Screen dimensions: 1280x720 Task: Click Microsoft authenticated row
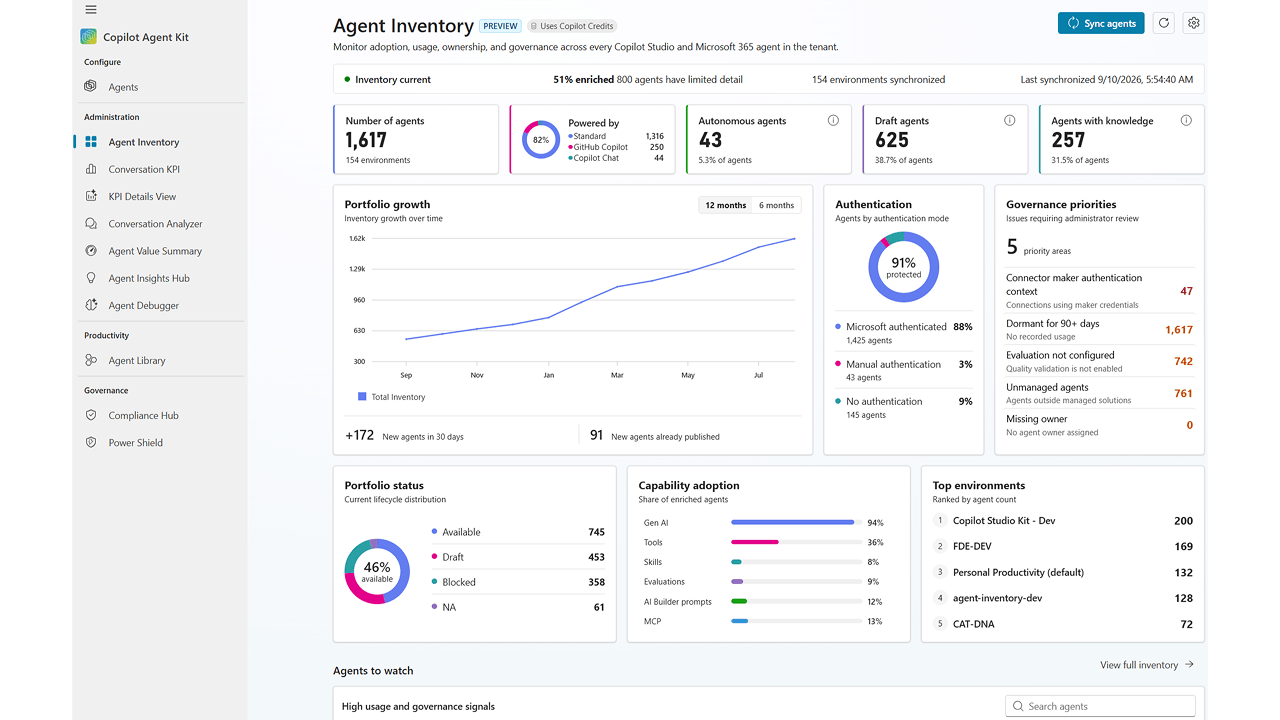pos(903,333)
